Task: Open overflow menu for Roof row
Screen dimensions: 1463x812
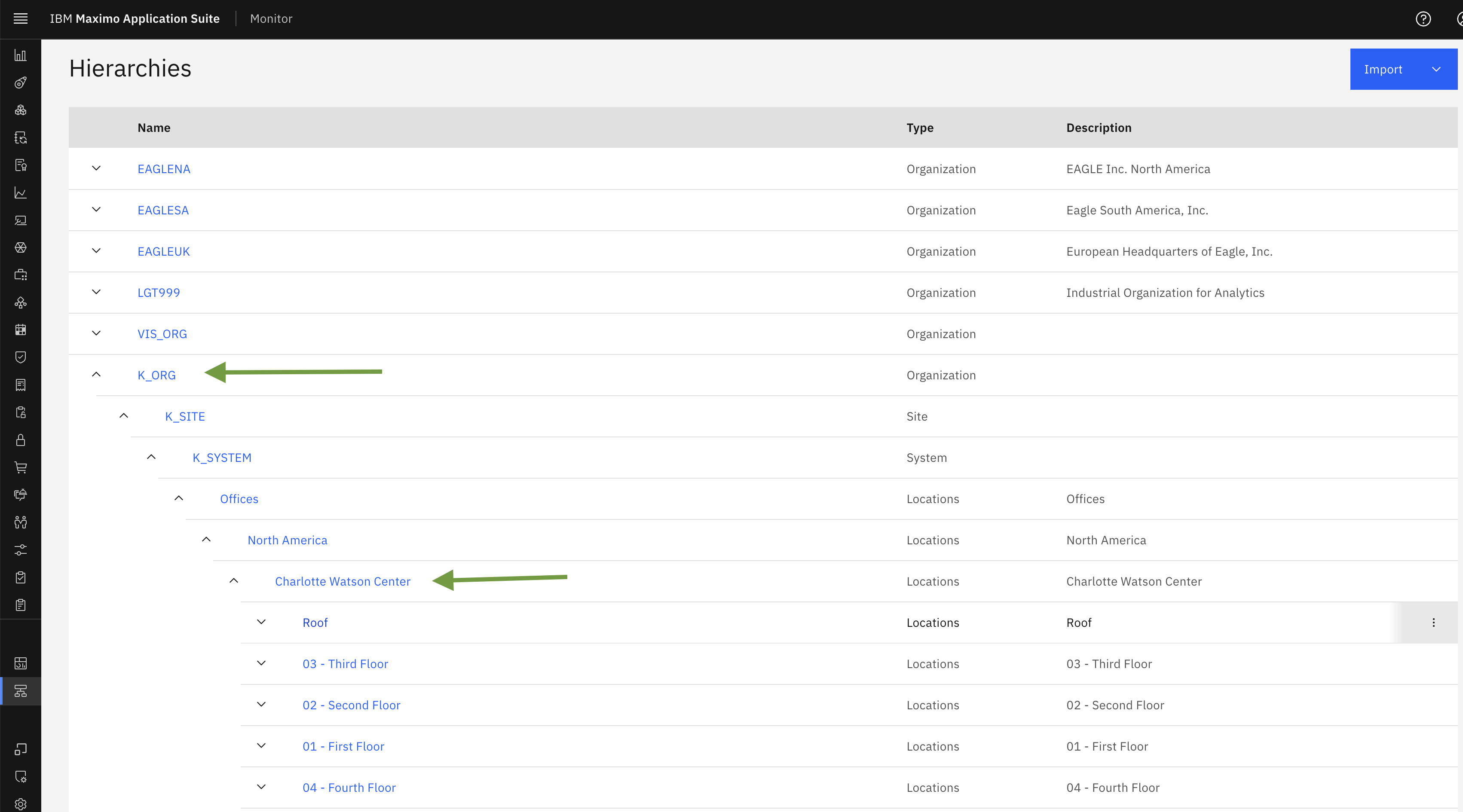Action: (1433, 623)
